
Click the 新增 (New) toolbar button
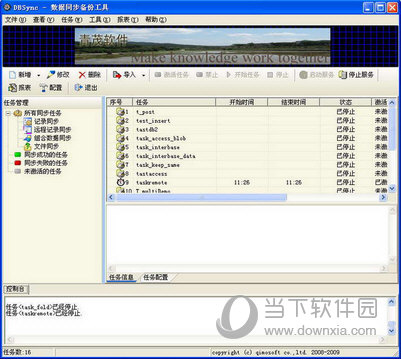pyautogui.click(x=20, y=75)
